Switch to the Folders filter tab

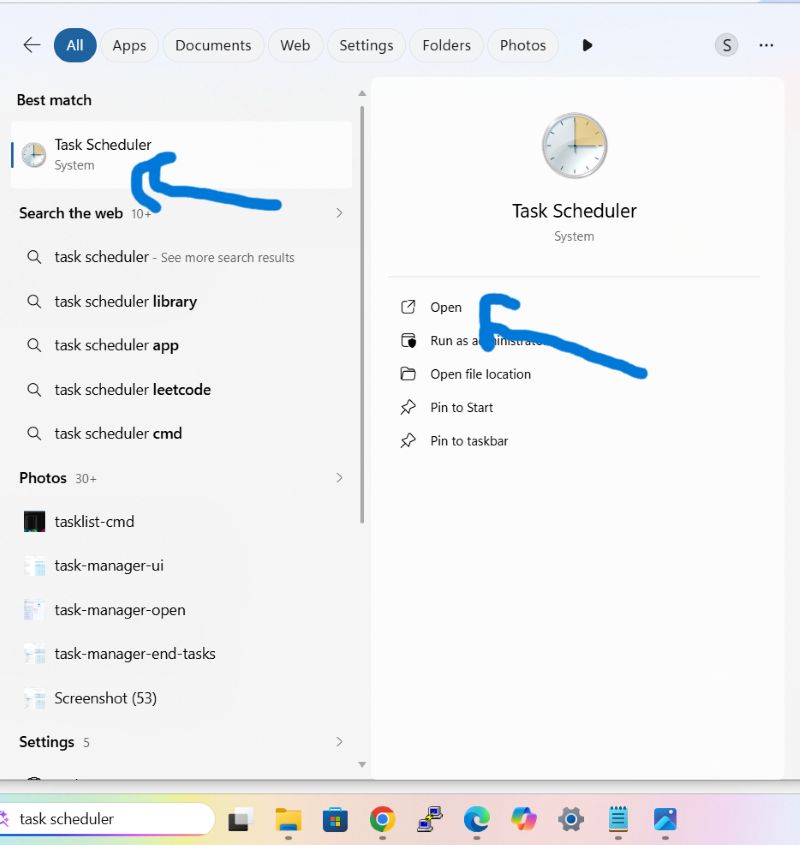tap(446, 45)
